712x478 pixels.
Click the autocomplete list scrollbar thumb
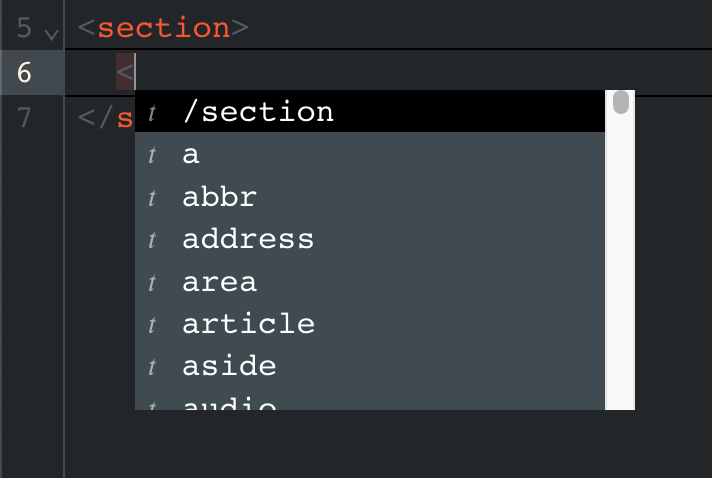(x=621, y=102)
